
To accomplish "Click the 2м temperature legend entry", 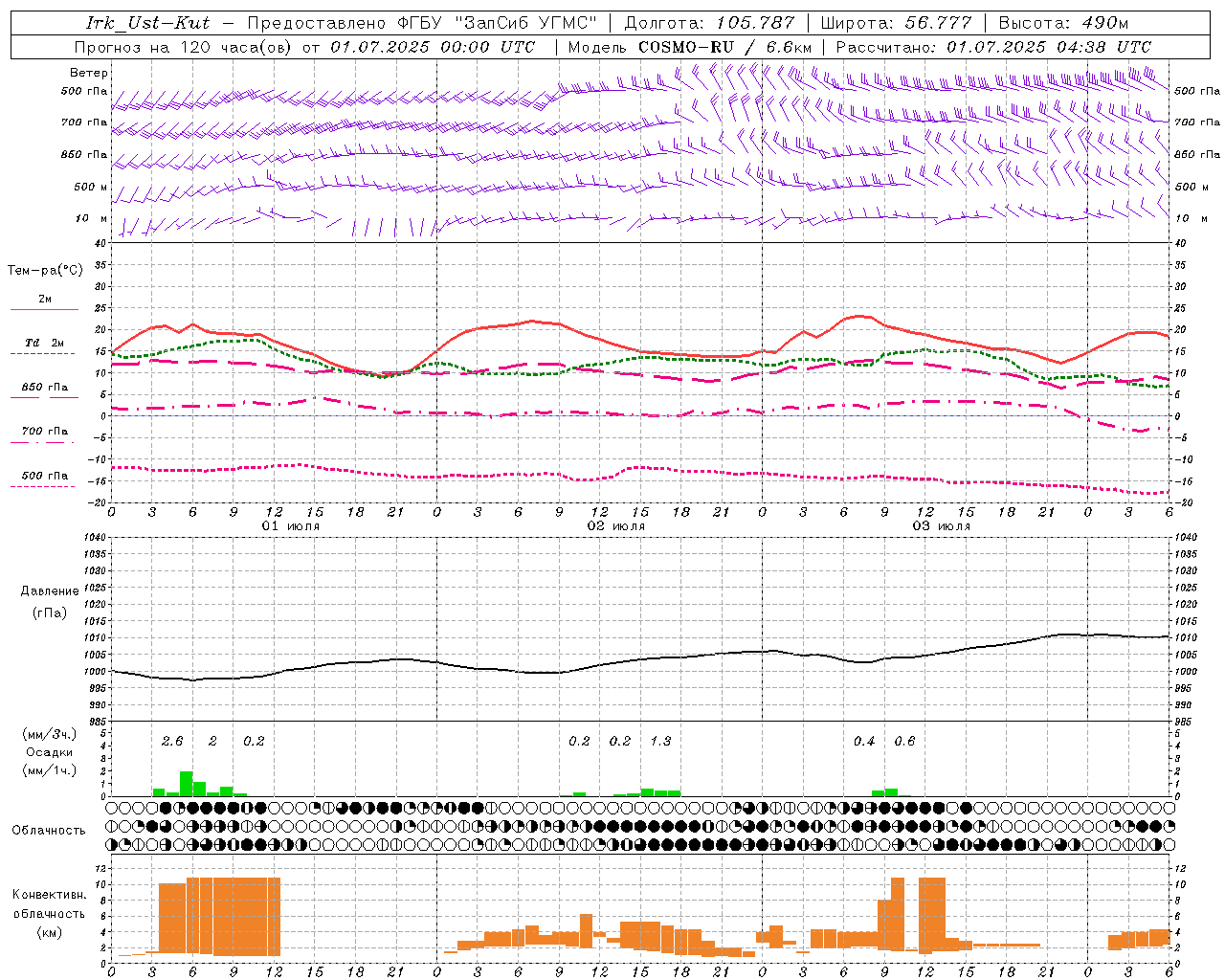I will coord(45,300).
